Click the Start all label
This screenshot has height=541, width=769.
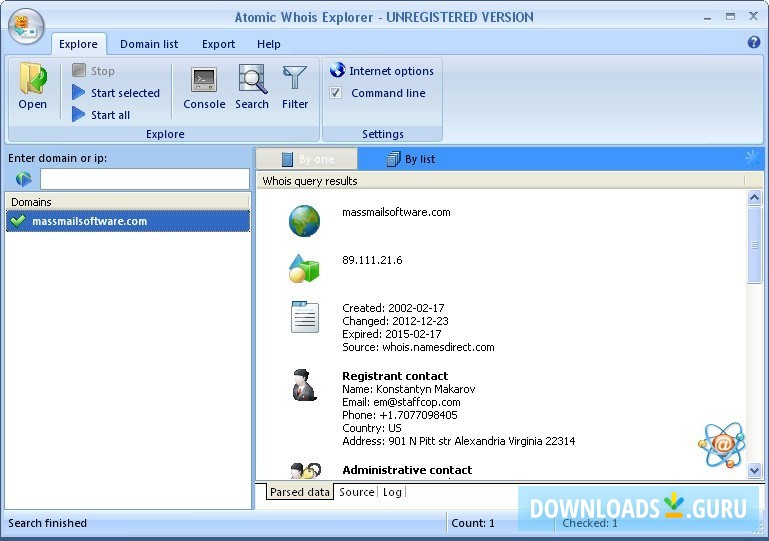click(110, 115)
